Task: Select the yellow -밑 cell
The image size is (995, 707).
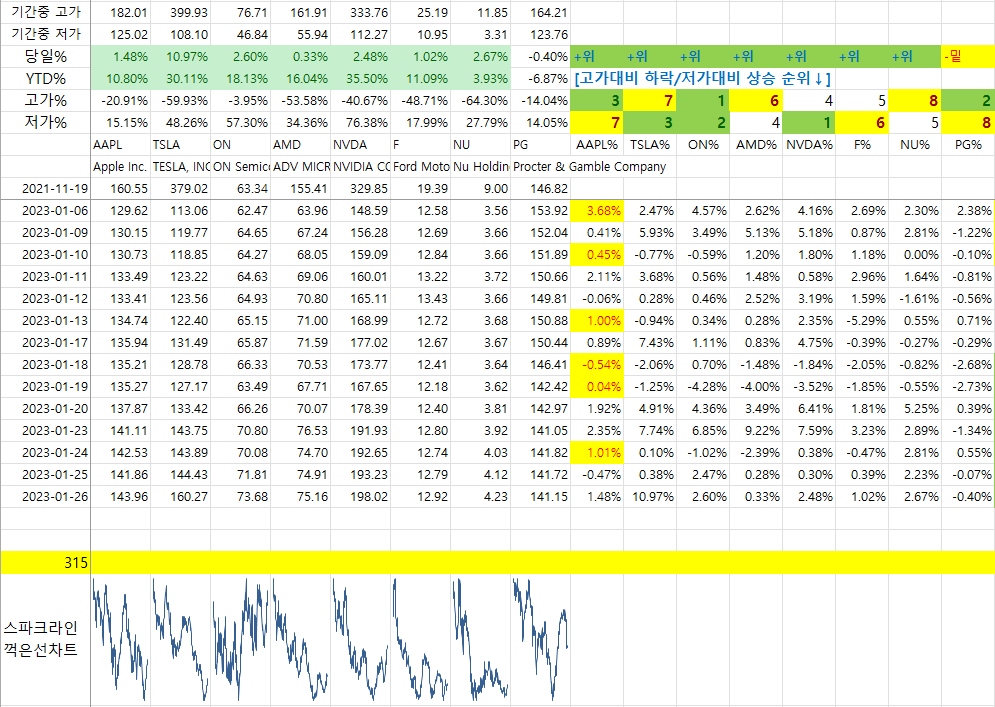Action: [967, 56]
